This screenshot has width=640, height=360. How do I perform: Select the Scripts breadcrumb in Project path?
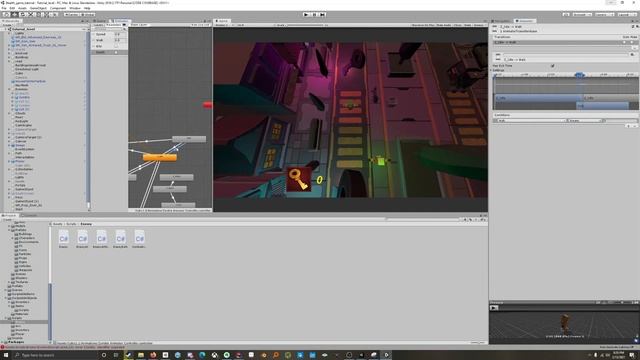click(71, 224)
